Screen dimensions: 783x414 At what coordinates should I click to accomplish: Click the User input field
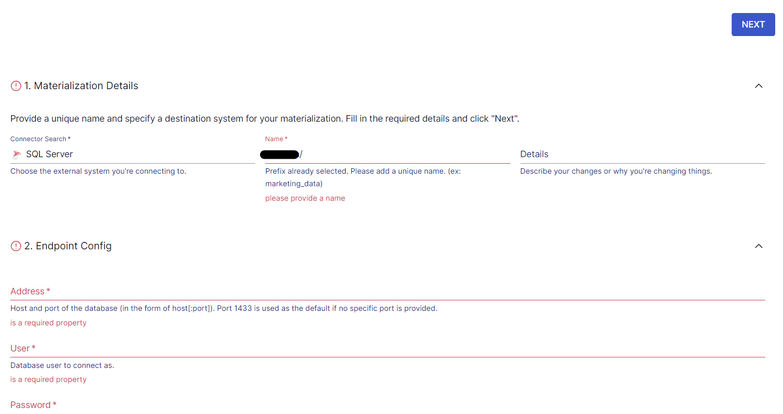[388, 349]
